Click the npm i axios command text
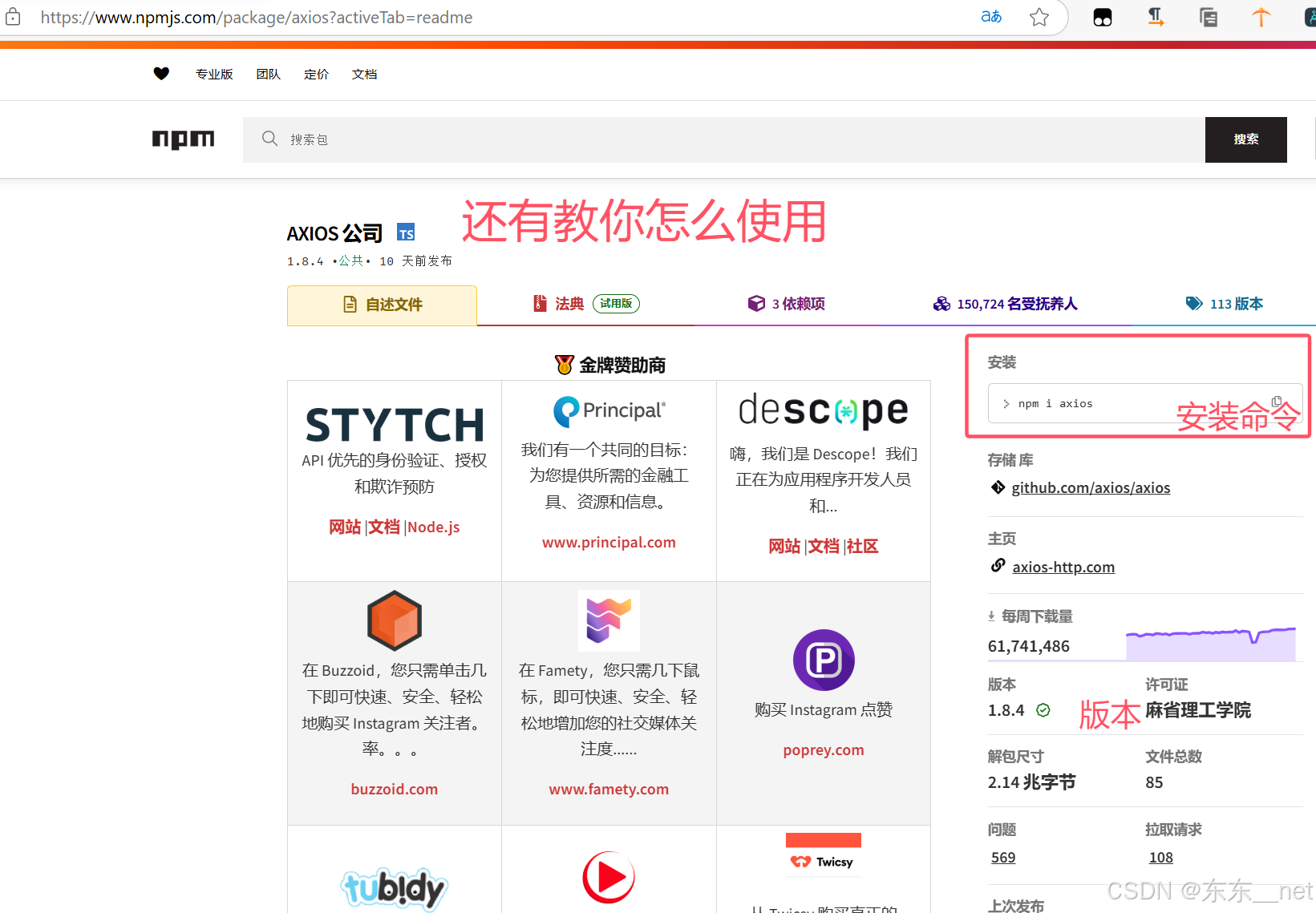 pos(1055,403)
